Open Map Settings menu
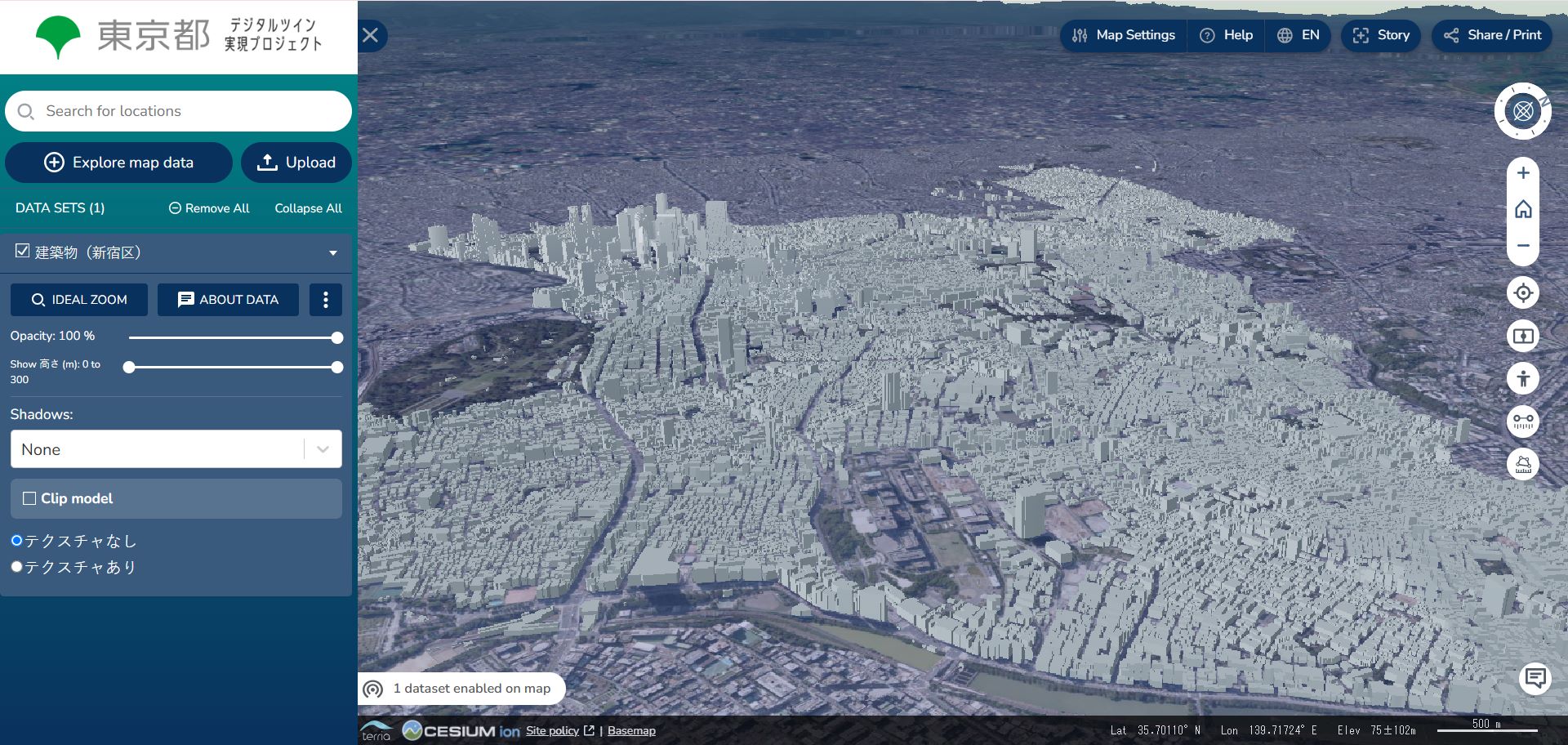1568x745 pixels. (1124, 35)
